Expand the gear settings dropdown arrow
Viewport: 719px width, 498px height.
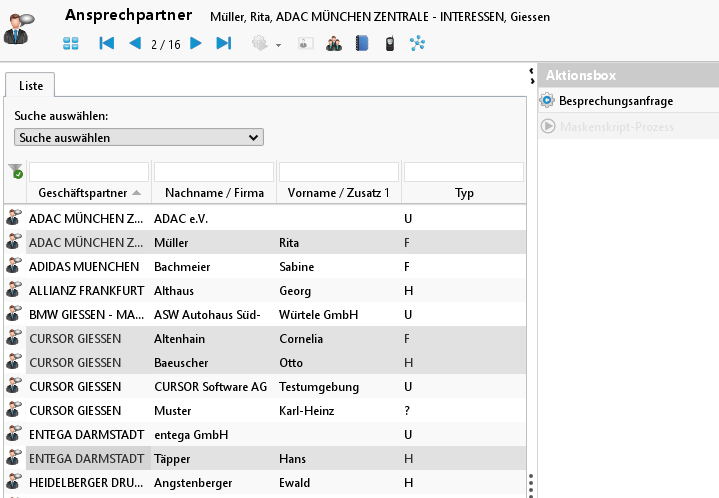click(278, 45)
